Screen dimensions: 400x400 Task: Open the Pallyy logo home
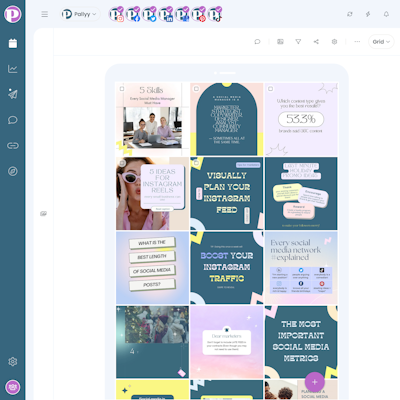pos(13,14)
